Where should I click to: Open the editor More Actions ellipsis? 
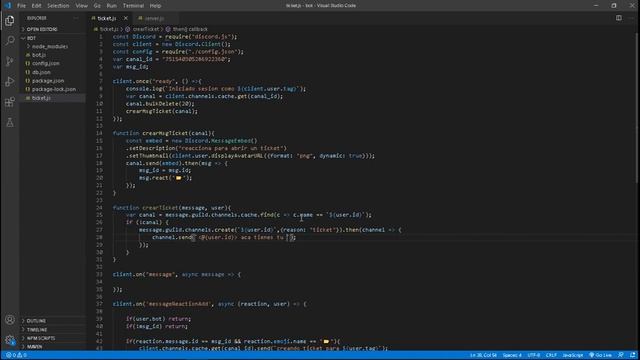[631, 18]
